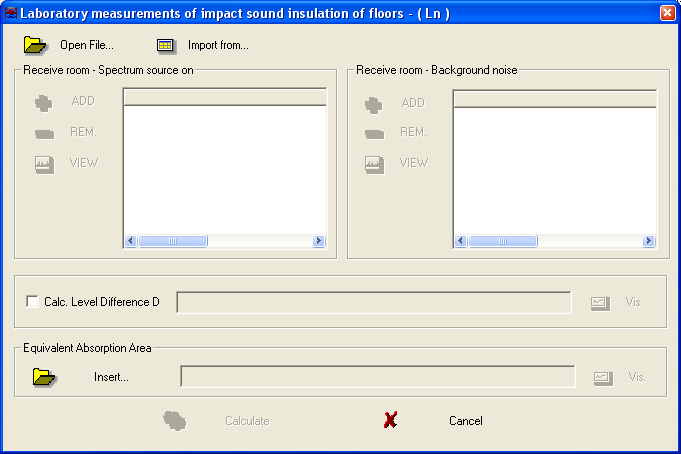The image size is (681, 454).
Task: Click VIEW graph icon in Spectrum source on
Action: pyautogui.click(x=44, y=165)
